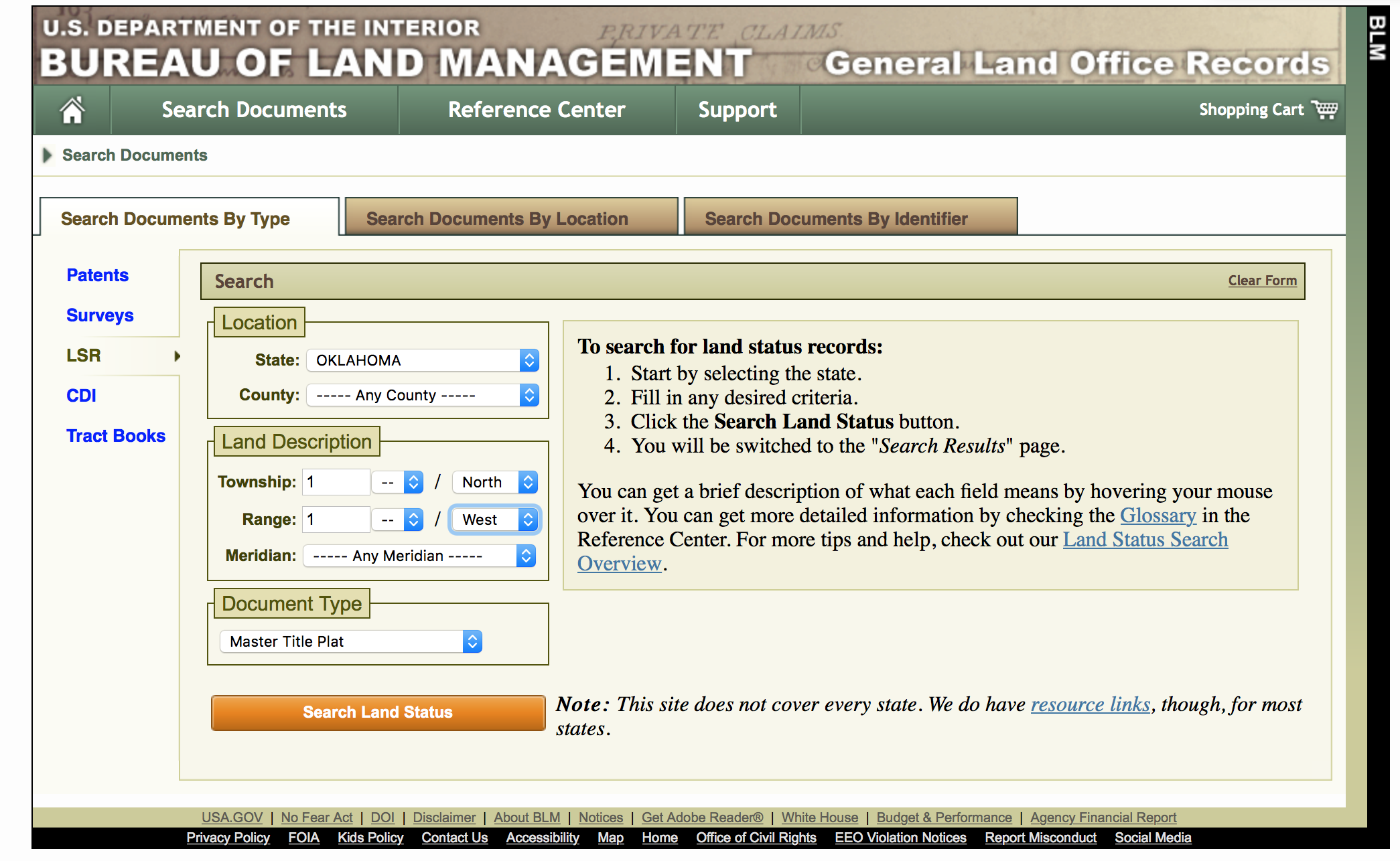The width and height of the screenshot is (1400, 861).
Task: Open the Support menu
Action: [x=738, y=110]
